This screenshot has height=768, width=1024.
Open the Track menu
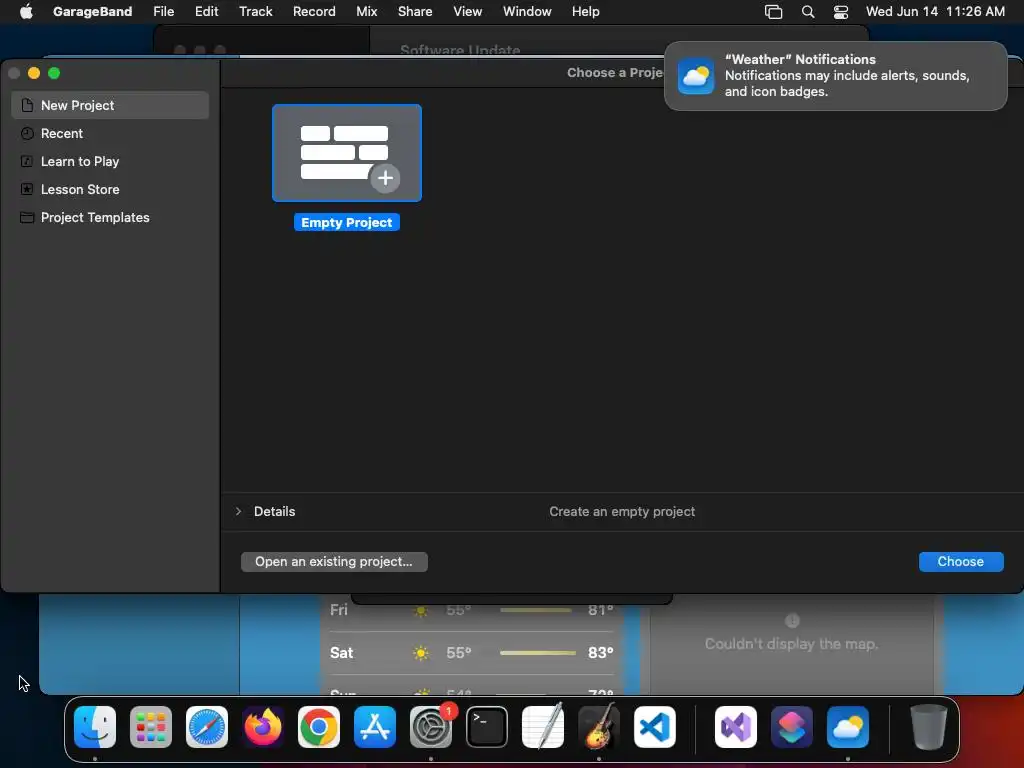[x=255, y=11]
